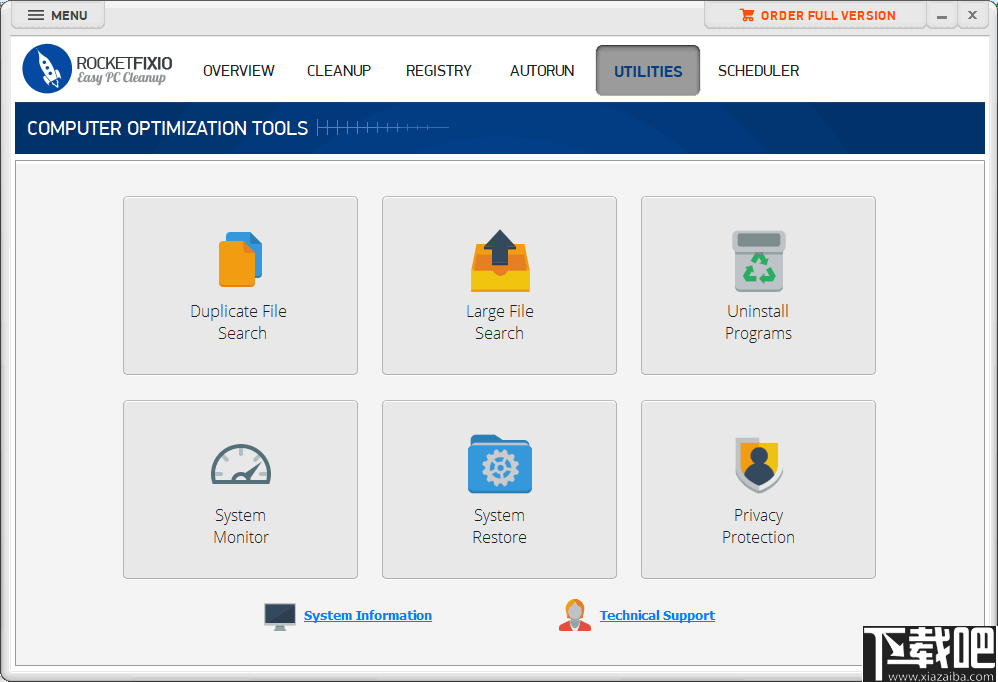Switch to the CLEANUP tab
The height and width of the screenshot is (682, 998).
[x=339, y=71]
